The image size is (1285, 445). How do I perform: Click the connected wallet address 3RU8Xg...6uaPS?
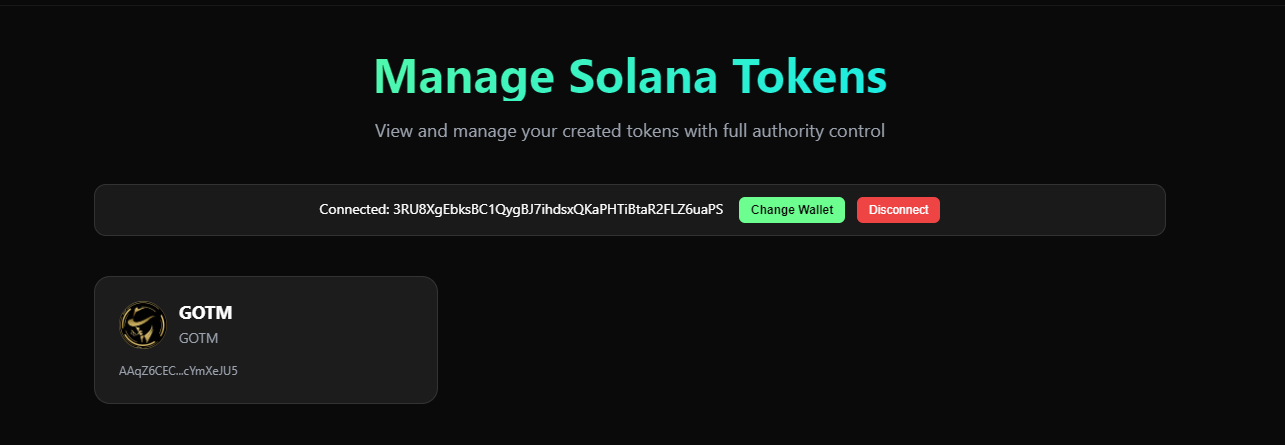click(x=558, y=210)
